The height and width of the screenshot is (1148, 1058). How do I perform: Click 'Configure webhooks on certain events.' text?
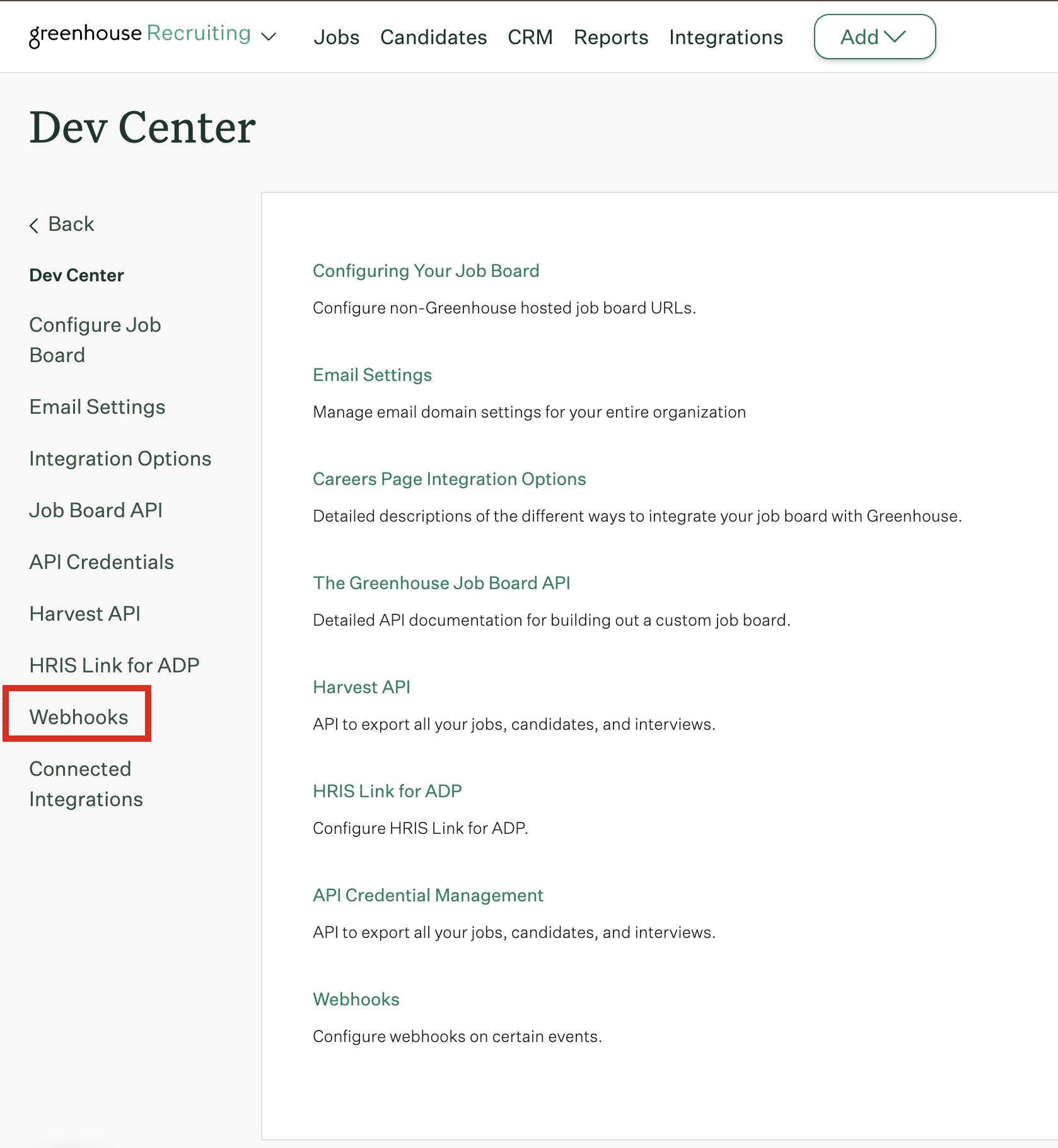click(x=458, y=1036)
